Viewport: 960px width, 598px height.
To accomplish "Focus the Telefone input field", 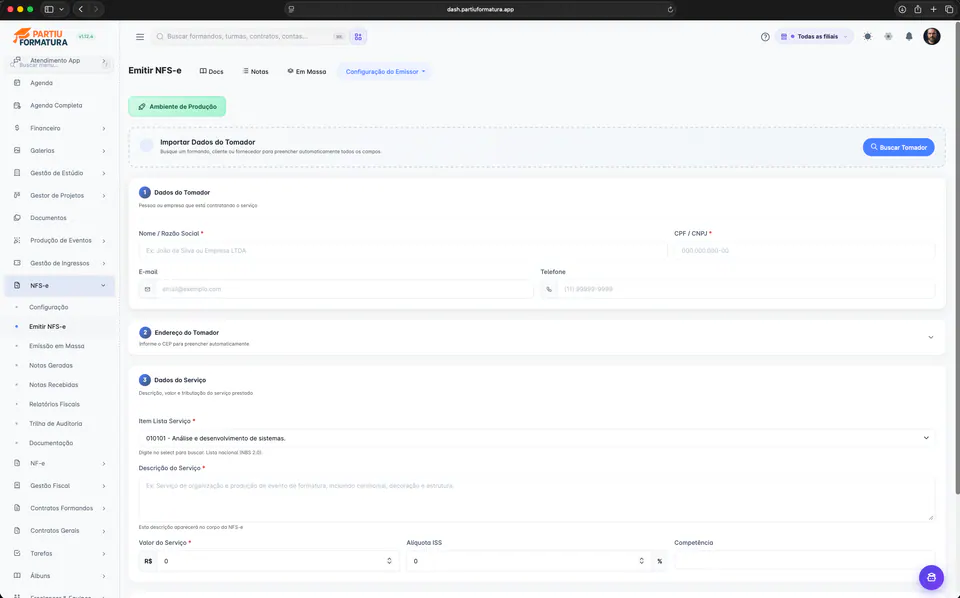I will [746, 290].
